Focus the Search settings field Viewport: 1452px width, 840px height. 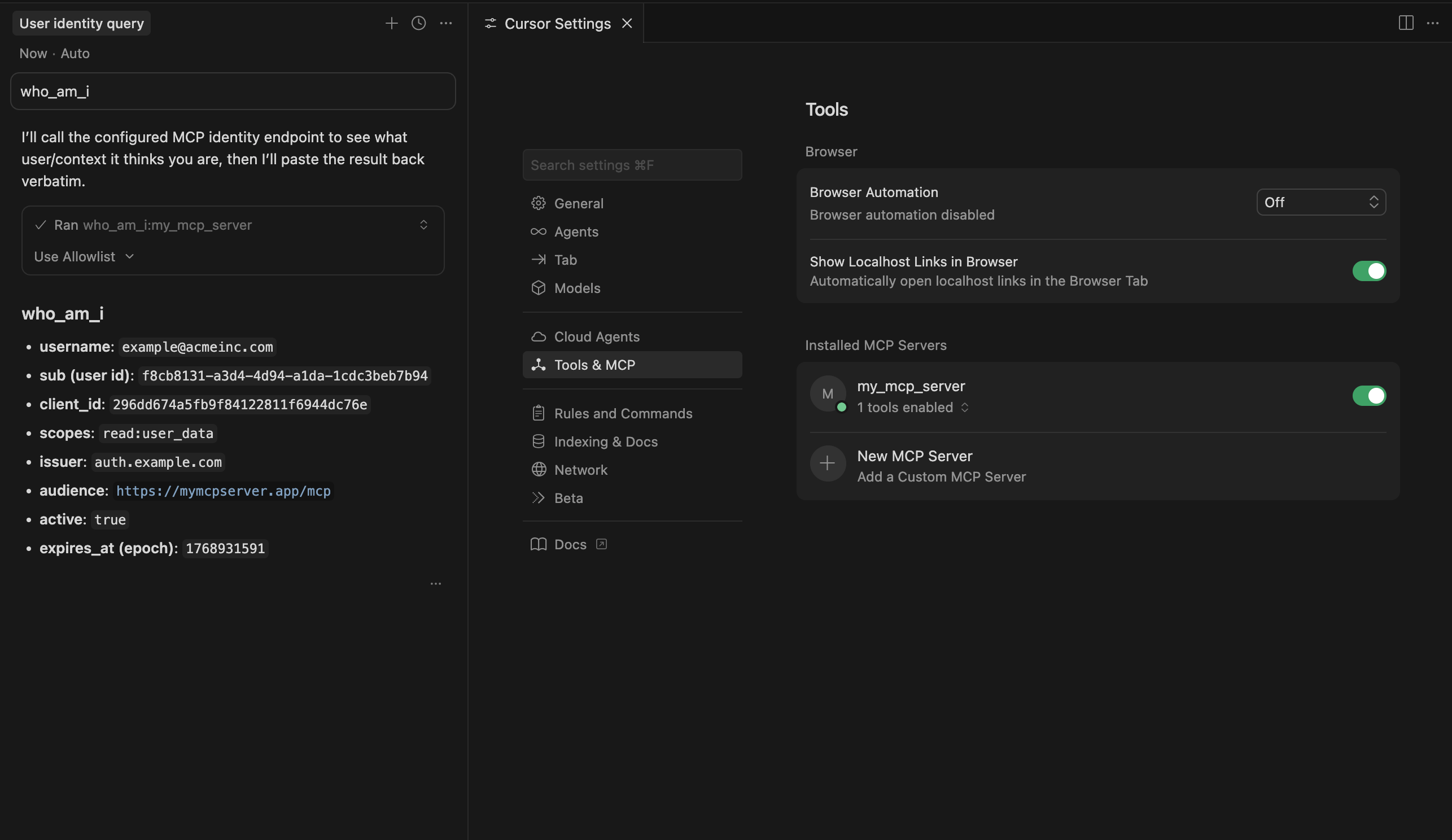pyautogui.click(x=632, y=165)
